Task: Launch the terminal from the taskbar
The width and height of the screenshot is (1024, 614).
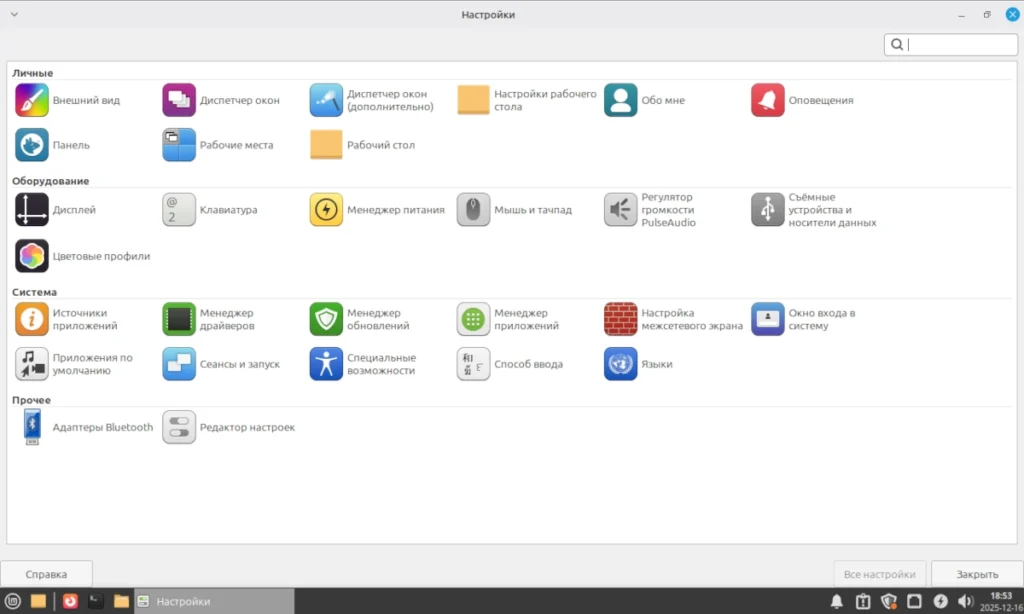Action: (x=95, y=601)
